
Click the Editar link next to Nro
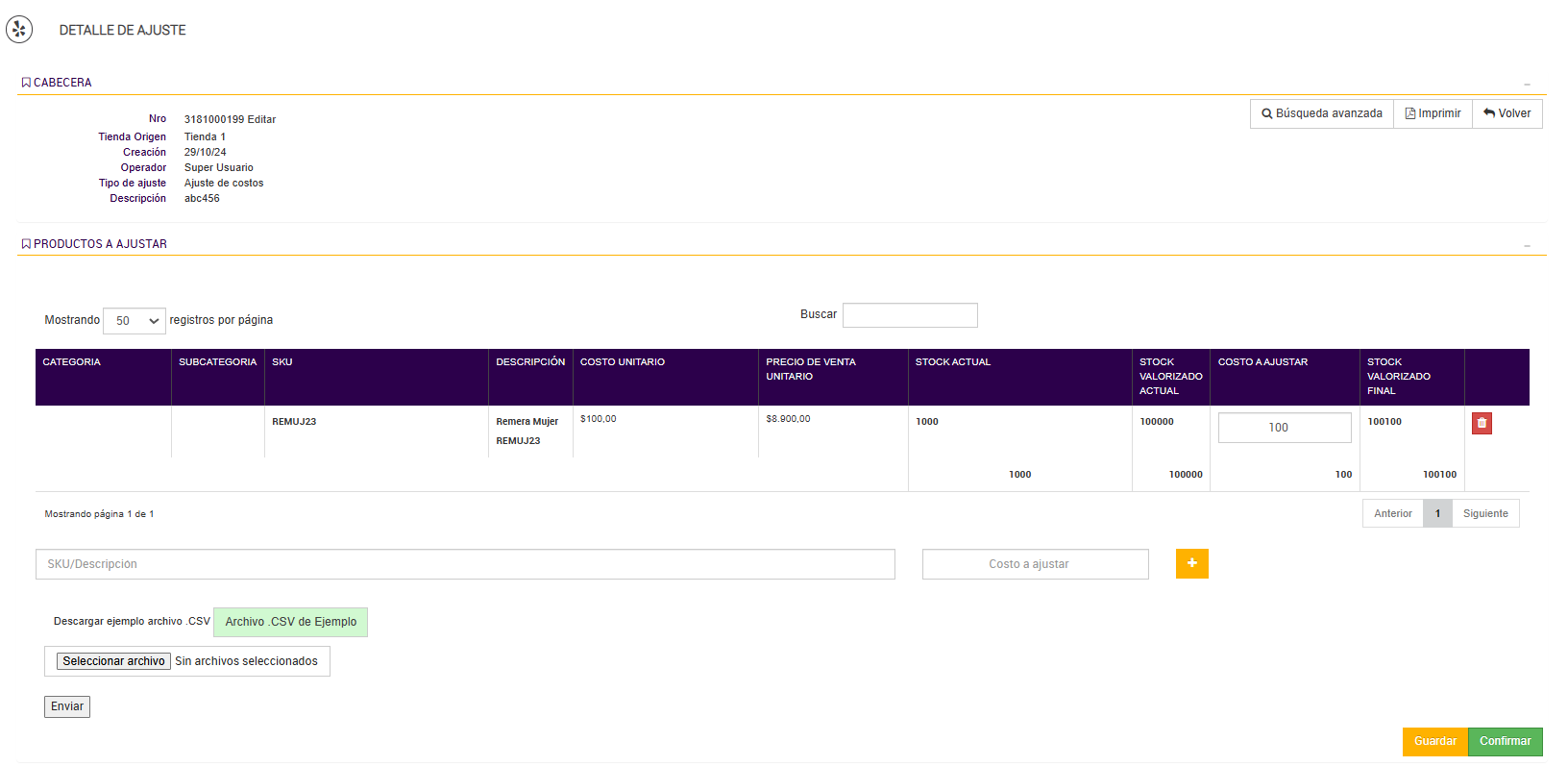click(x=261, y=119)
